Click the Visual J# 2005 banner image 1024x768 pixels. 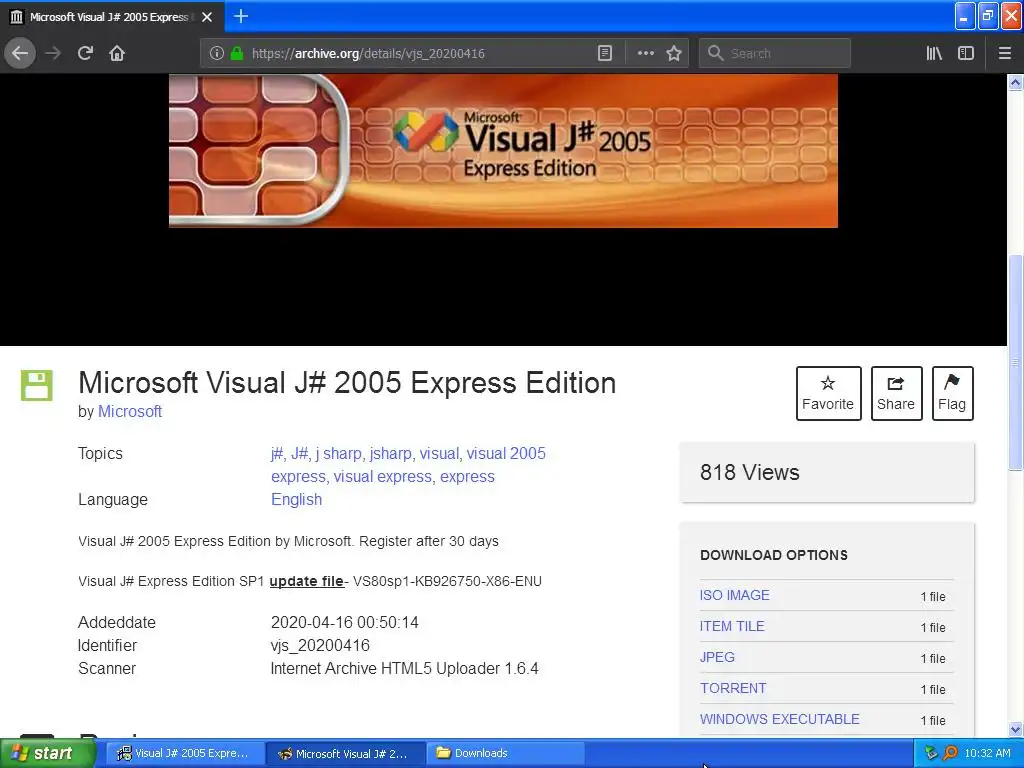[503, 151]
